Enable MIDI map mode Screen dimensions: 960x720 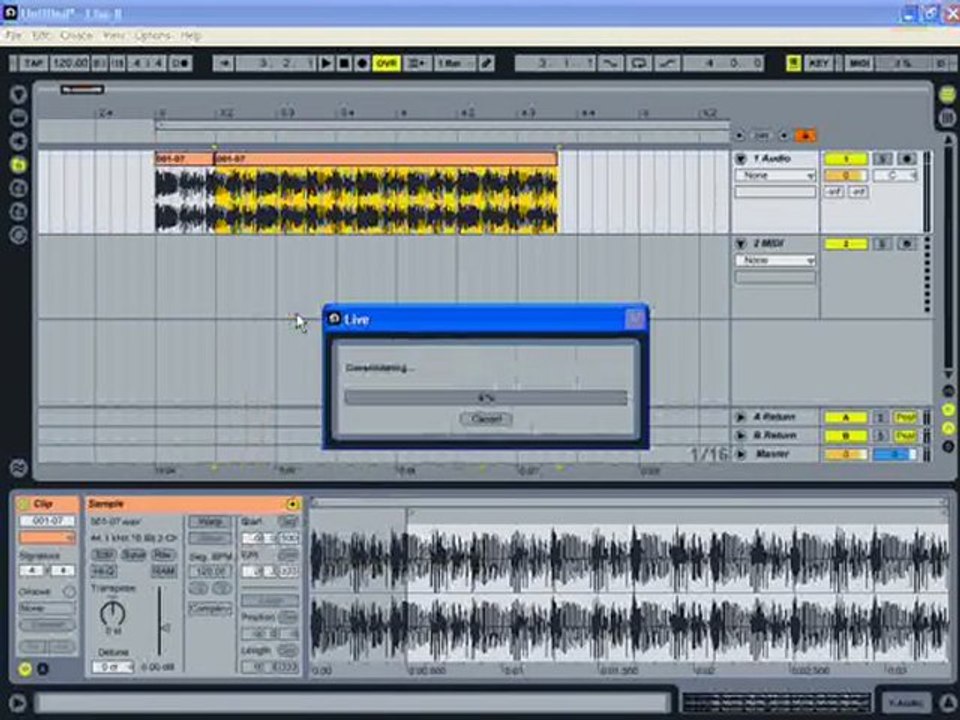(859, 63)
